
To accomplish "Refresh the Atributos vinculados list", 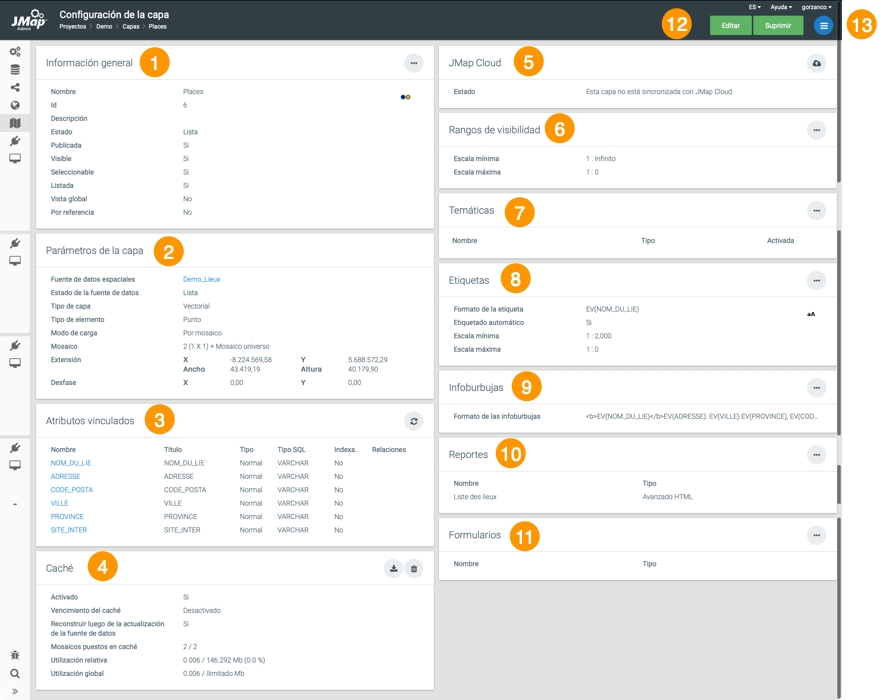I will pyautogui.click(x=413, y=421).
